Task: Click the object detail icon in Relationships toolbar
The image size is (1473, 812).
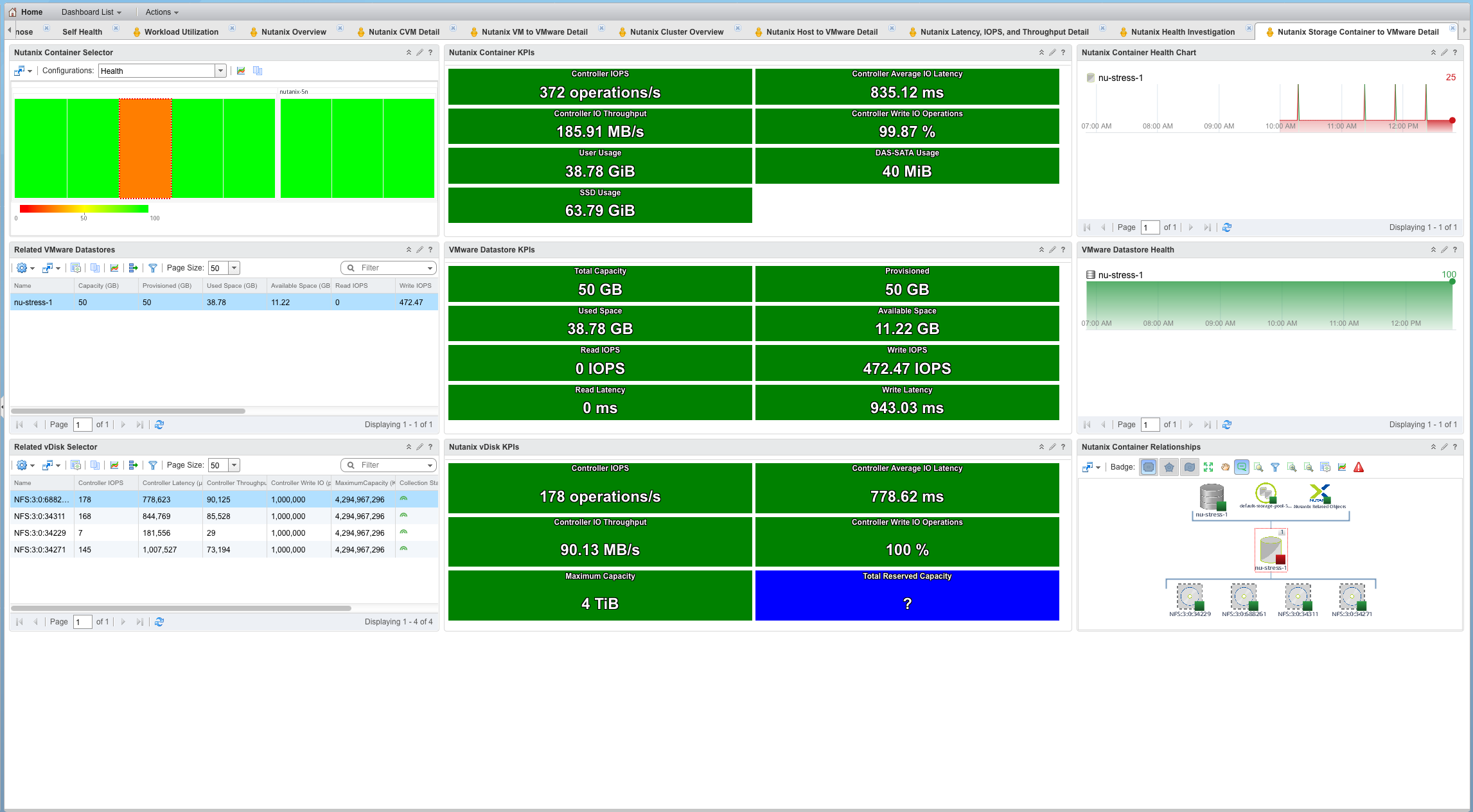Action: point(1325,467)
